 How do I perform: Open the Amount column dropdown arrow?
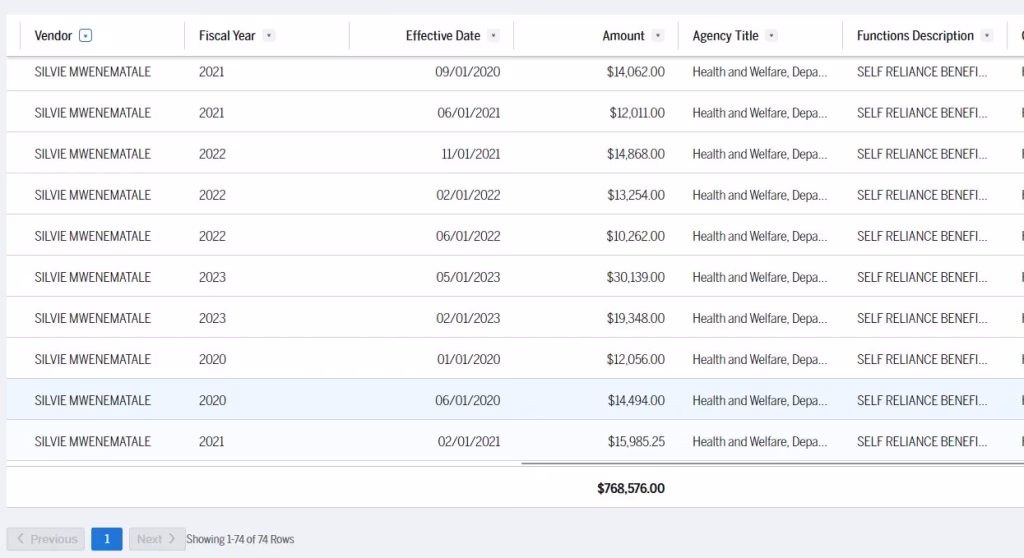tap(658, 36)
